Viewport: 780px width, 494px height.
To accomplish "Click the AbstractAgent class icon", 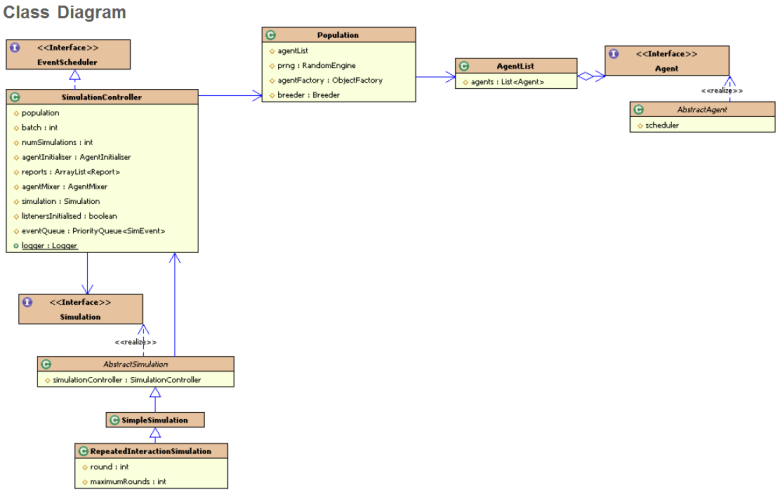I will 639,109.
